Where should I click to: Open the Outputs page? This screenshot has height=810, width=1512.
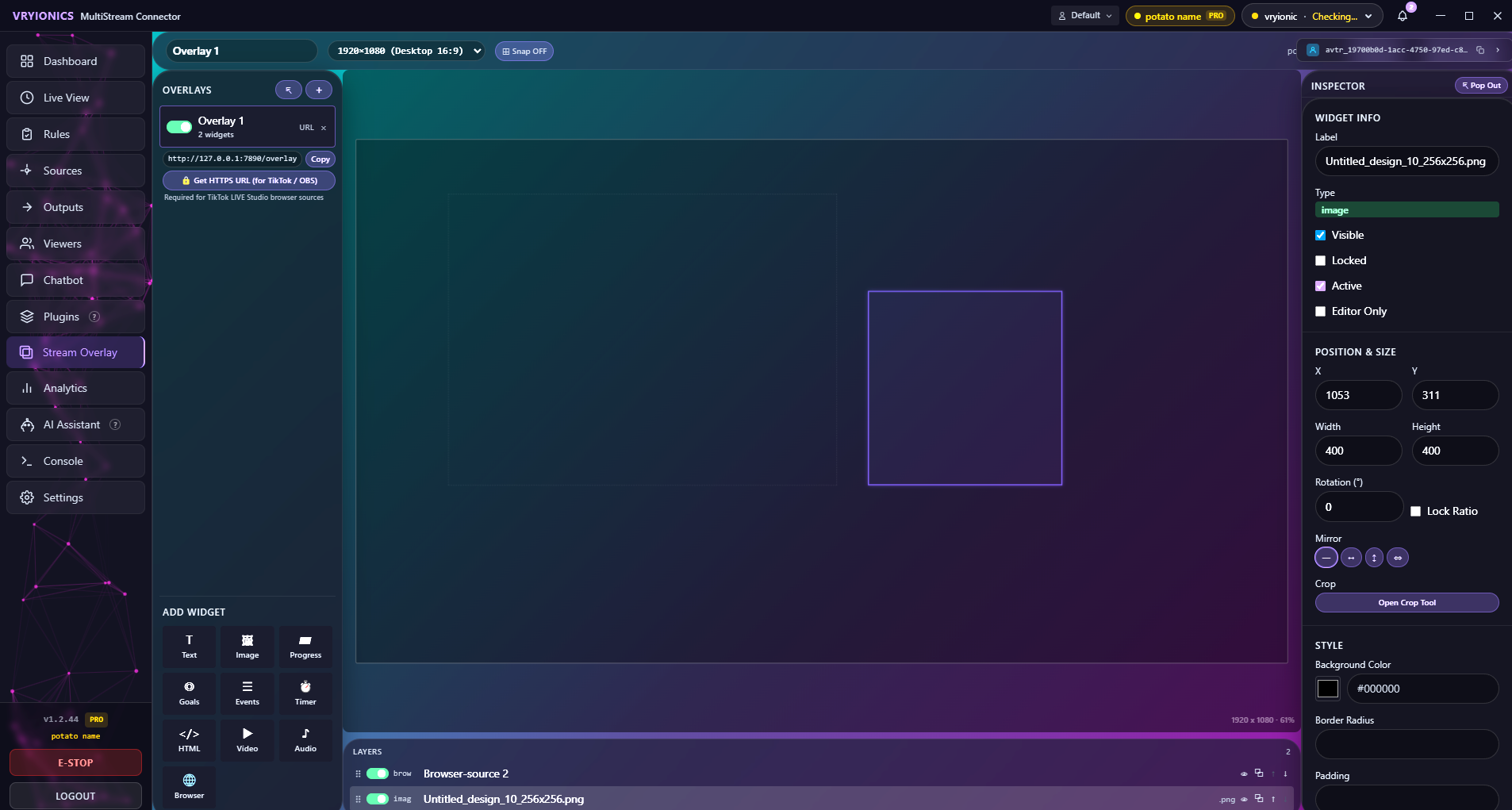click(x=75, y=207)
